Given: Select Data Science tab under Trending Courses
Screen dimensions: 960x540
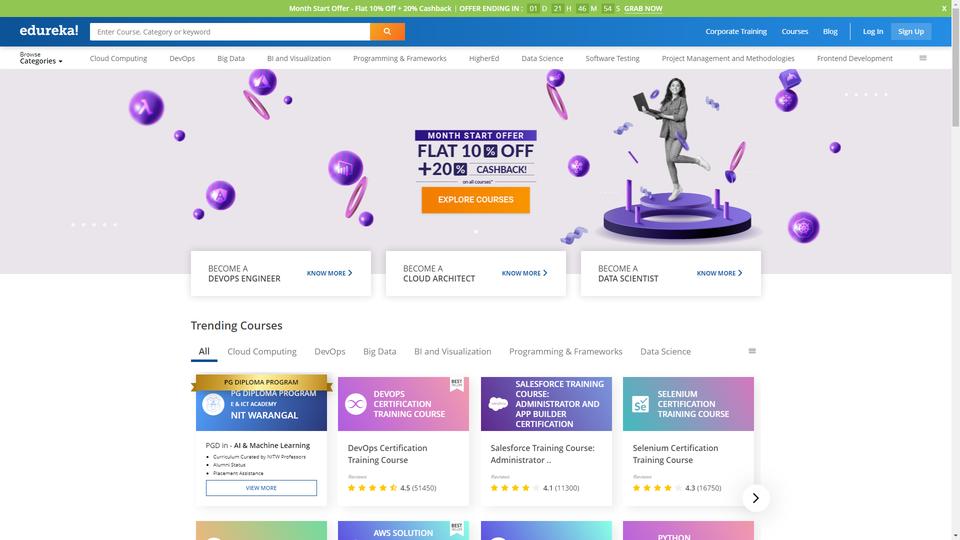Looking at the screenshot, I should pos(666,351).
